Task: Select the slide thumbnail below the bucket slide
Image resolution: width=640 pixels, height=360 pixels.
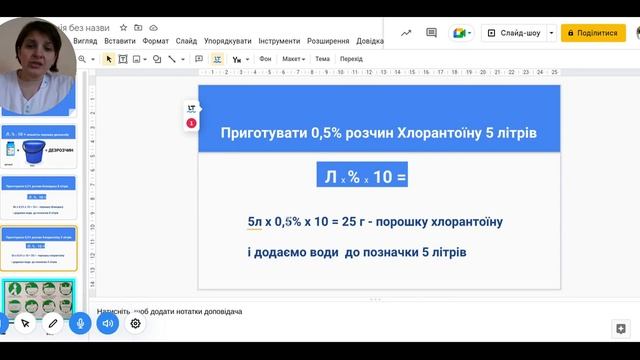Action: click(x=39, y=198)
